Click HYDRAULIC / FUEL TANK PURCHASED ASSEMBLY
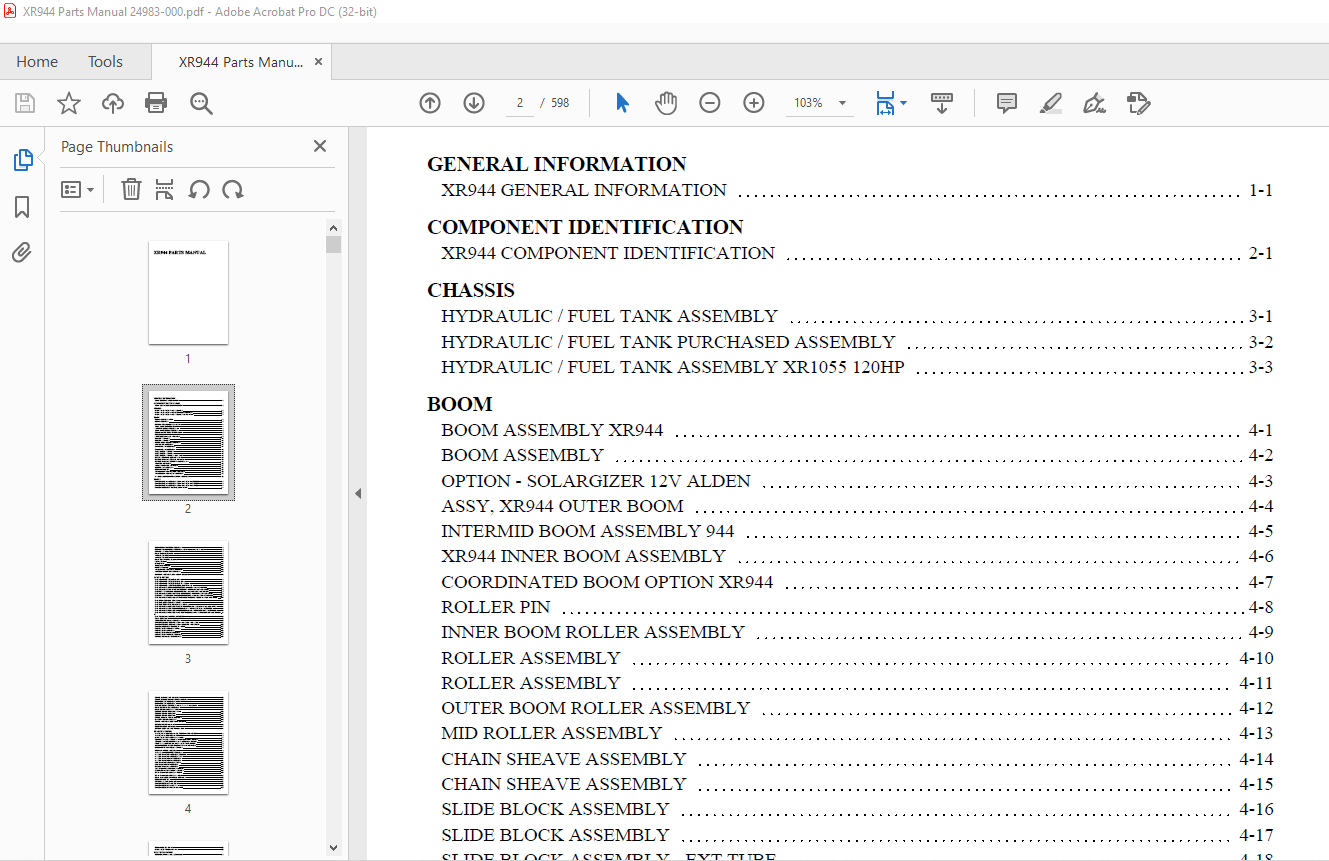 pos(668,342)
